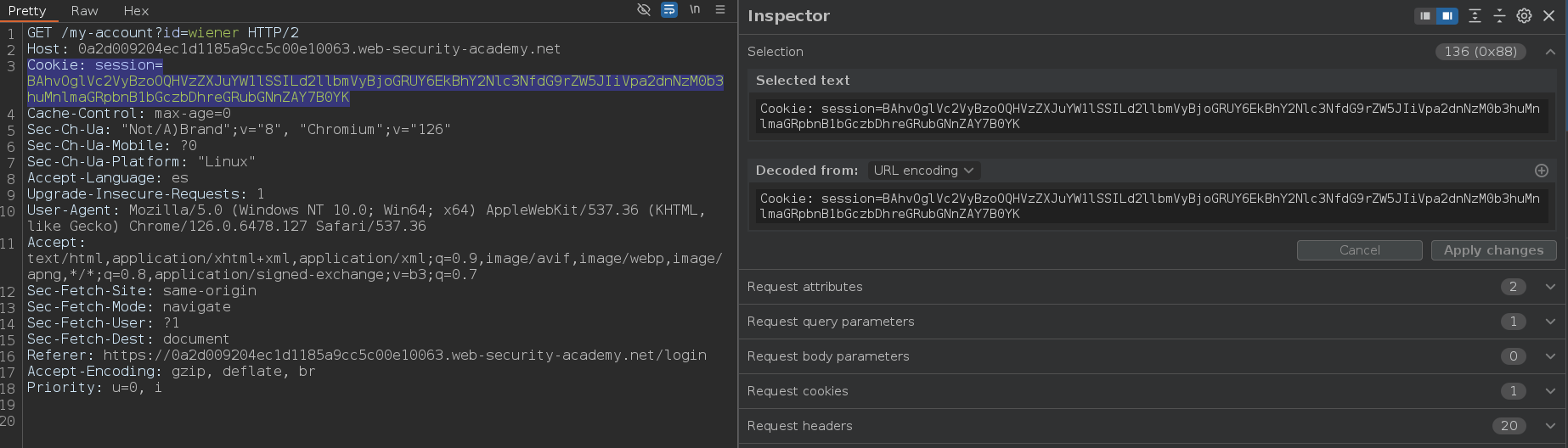Collapse the Selection section
Screen dimensions: 1568x448
1550,52
